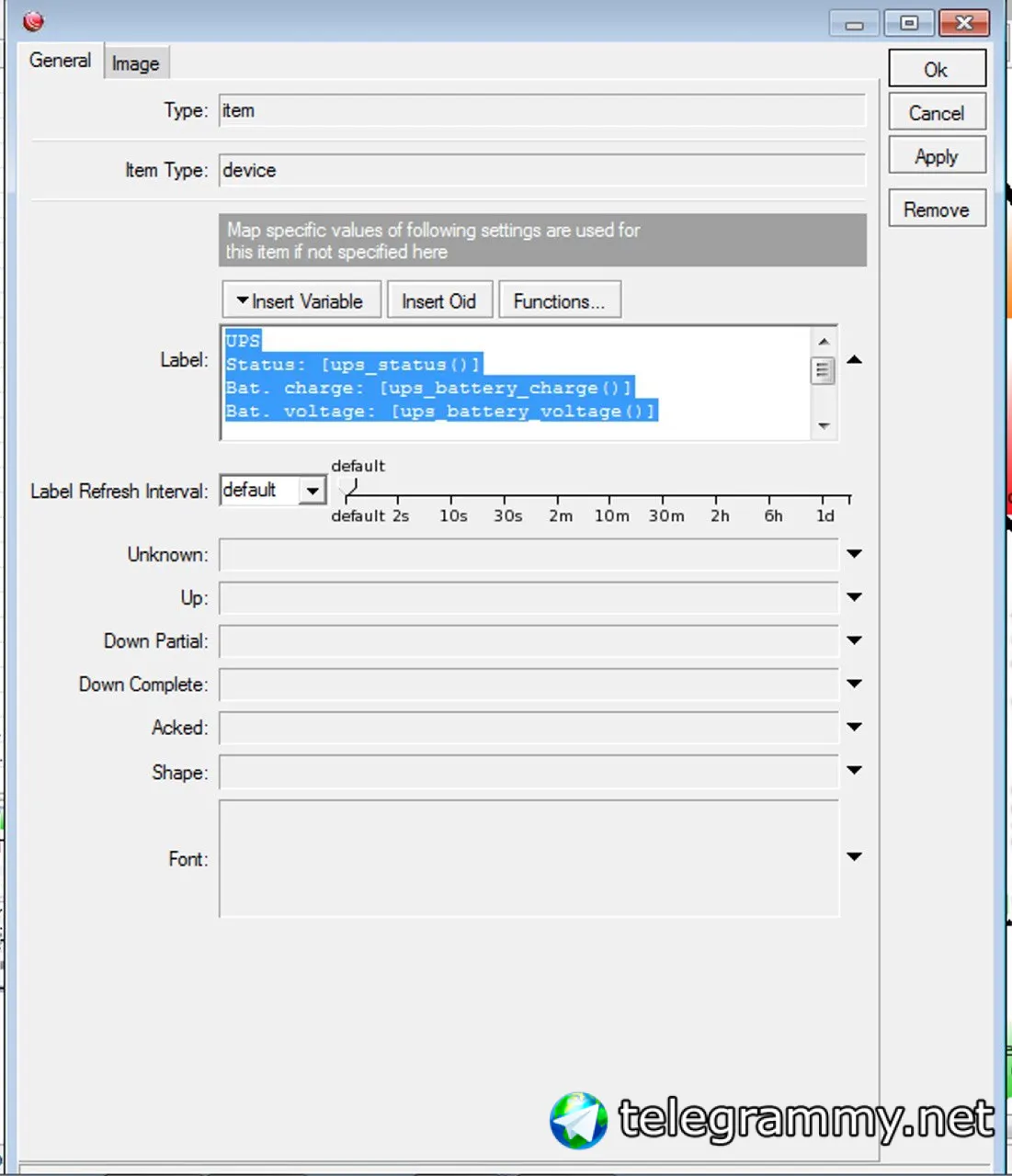Screen dimensions: 1012x1176
Task: Switch to the General tab
Action: coord(60,61)
